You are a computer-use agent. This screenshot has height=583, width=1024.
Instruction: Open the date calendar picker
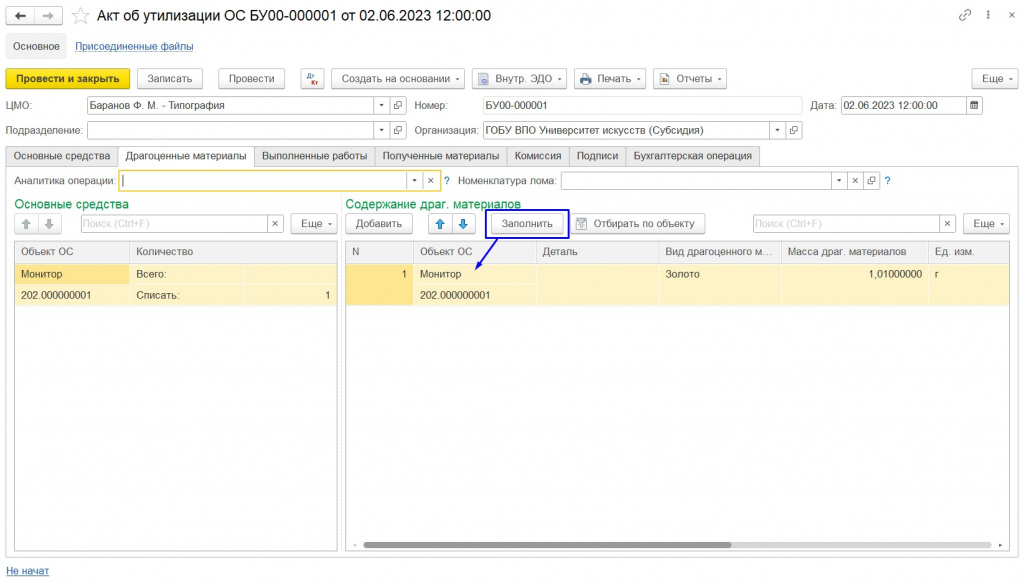point(974,105)
